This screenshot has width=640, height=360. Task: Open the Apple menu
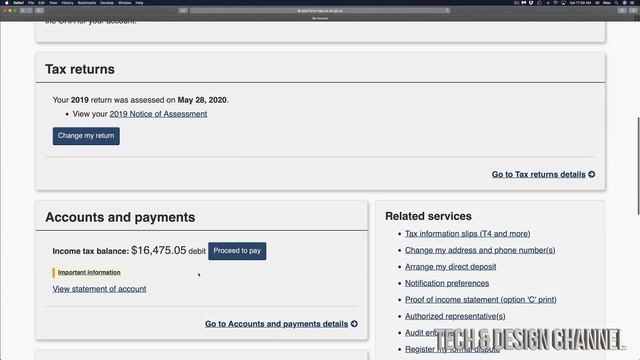(x=7, y=3)
